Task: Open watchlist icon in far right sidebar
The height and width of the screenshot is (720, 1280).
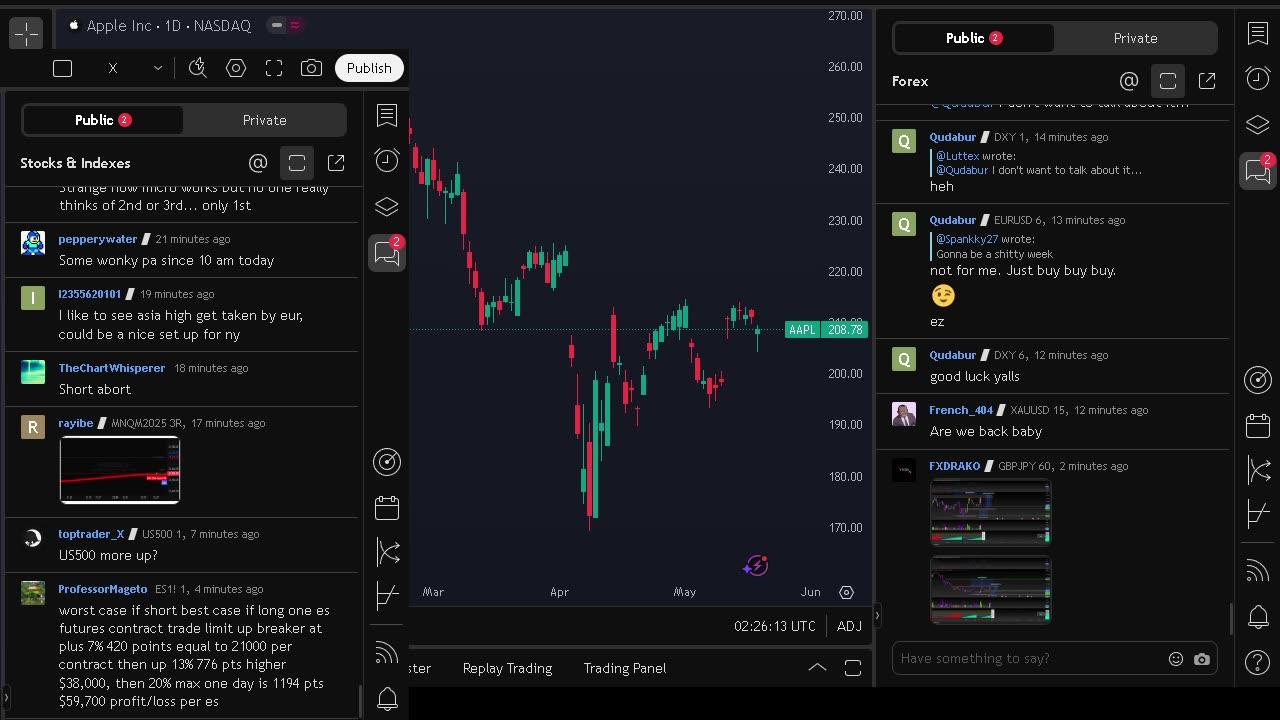Action: coord(1258,33)
